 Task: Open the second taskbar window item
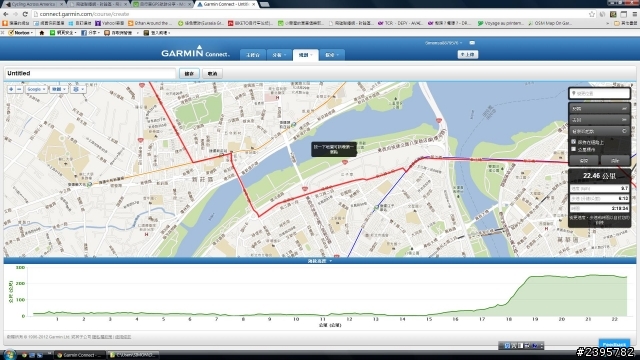(133, 355)
